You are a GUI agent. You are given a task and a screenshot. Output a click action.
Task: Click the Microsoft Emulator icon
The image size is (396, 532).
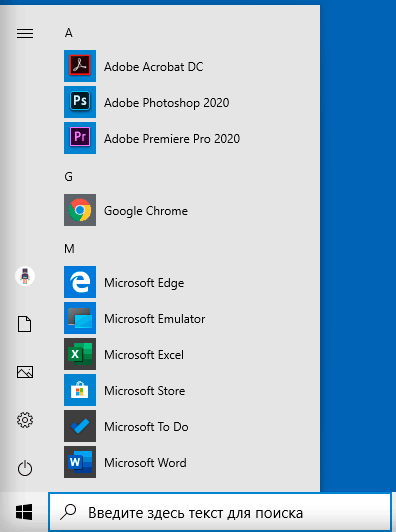[80, 318]
